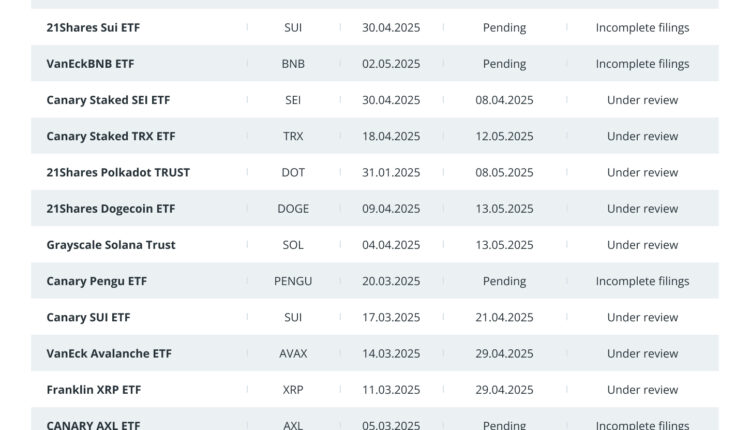Click the 21Shares Sui ETF name
This screenshot has width=750, height=430.
(x=93, y=28)
